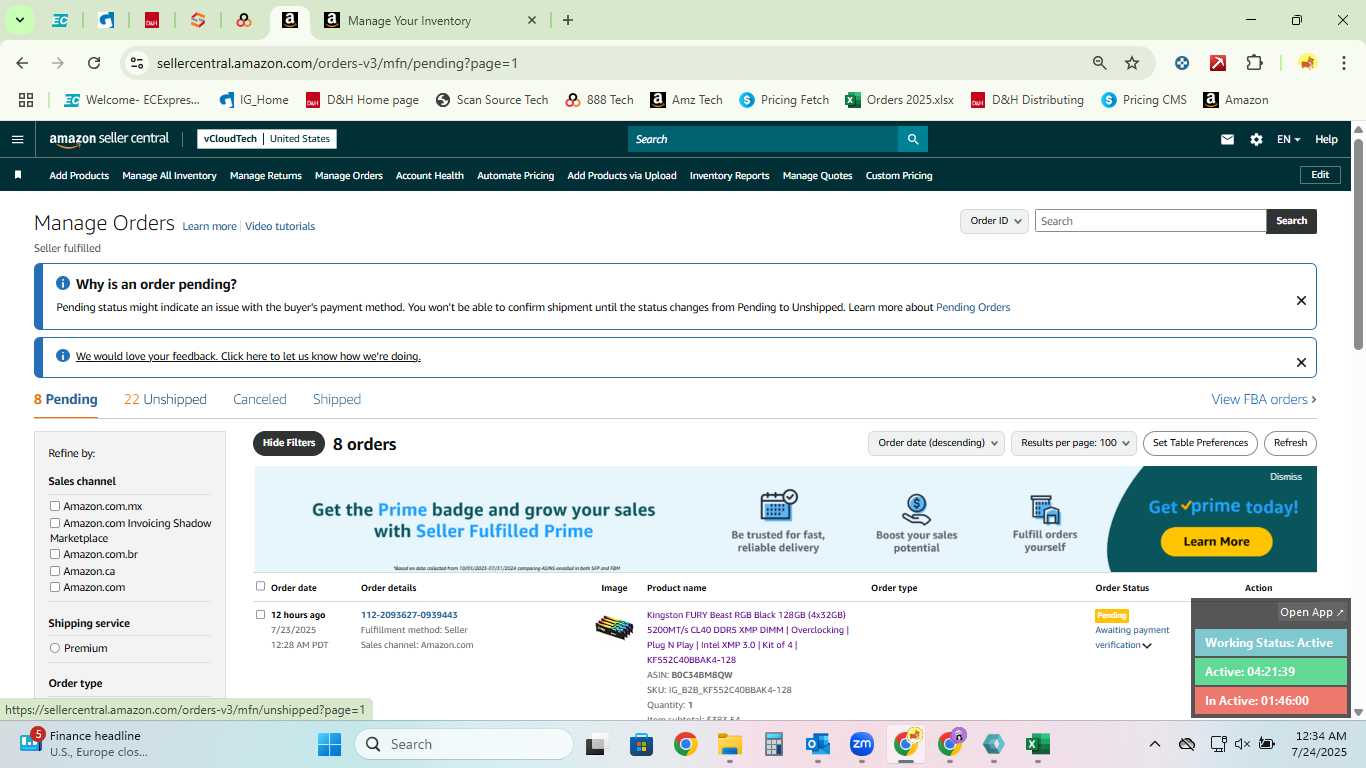Viewport: 1366px width, 768px height.
Task: Bookmark this page with star icon
Action: pyautogui.click(x=1132, y=63)
